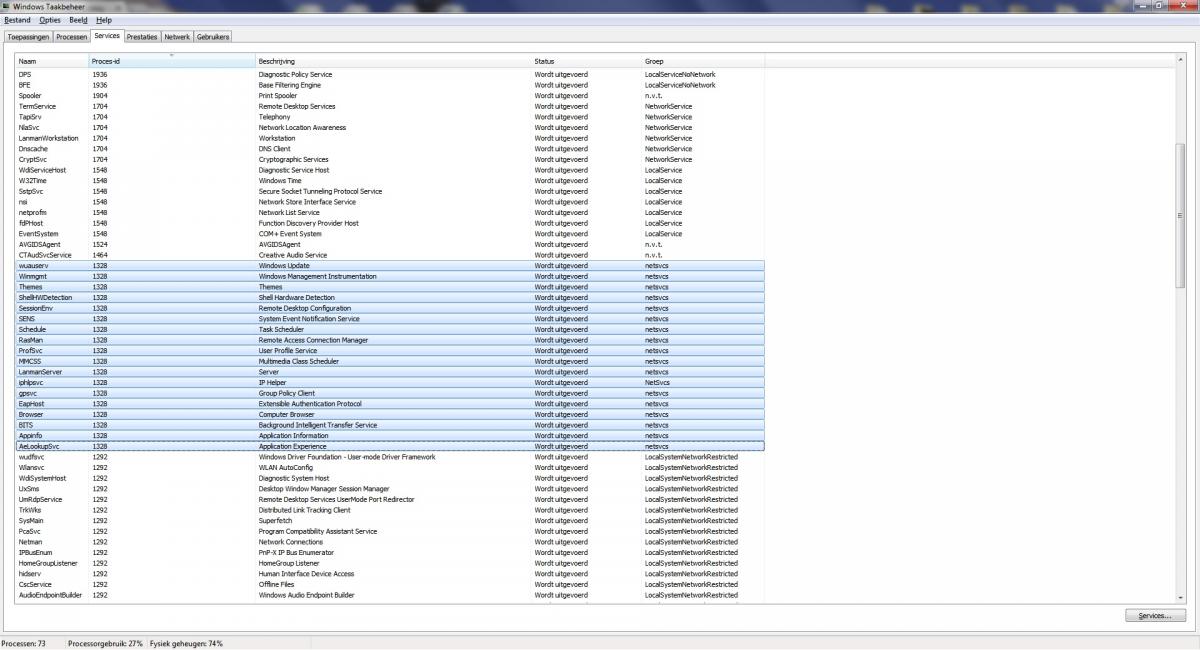Switch to the Gebruikers tab
This screenshot has width=1200, height=650.
point(213,37)
